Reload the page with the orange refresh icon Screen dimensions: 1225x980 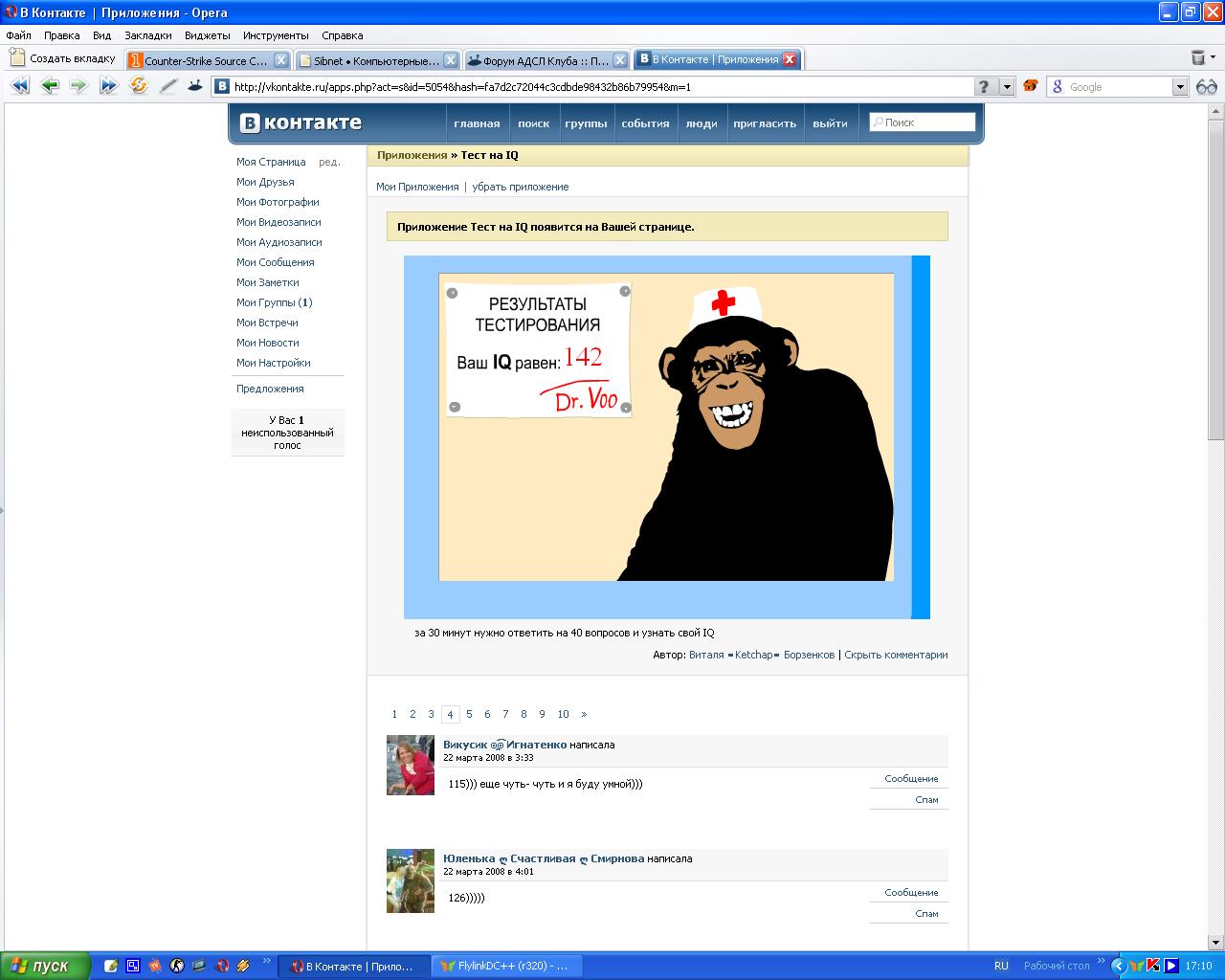pyautogui.click(x=139, y=86)
